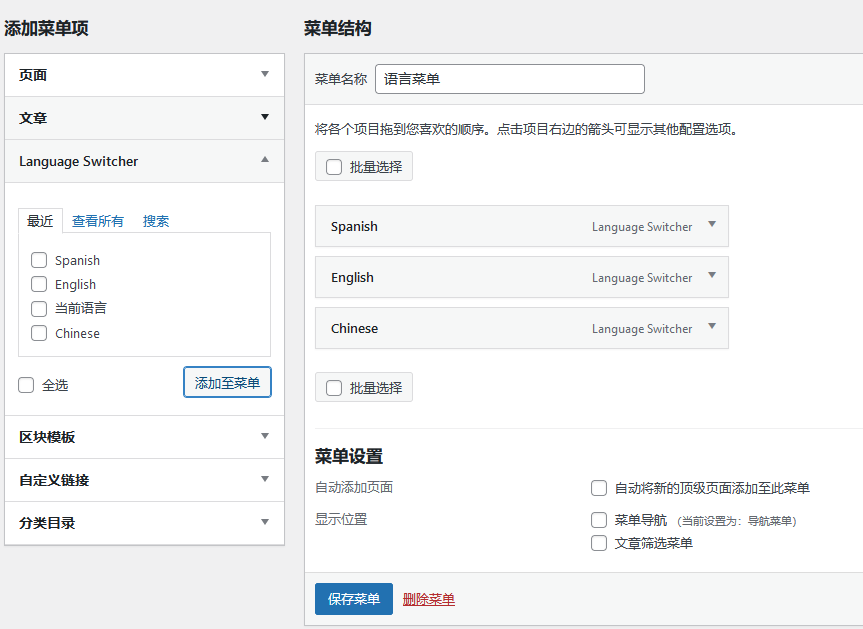Enable 自动将新的顶级页面添加至此菜单 option
863x629 pixels.
(599, 488)
